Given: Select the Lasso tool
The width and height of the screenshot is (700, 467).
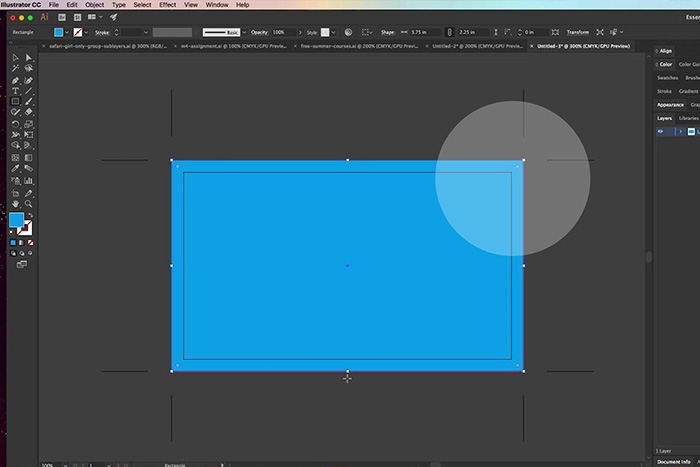Looking at the screenshot, I should [x=29, y=68].
